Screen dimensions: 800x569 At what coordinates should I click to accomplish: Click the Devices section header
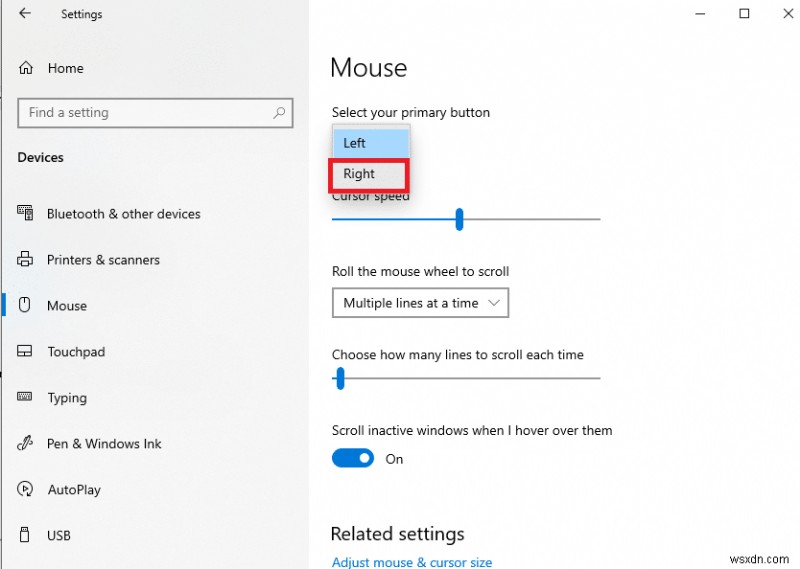[x=40, y=157]
